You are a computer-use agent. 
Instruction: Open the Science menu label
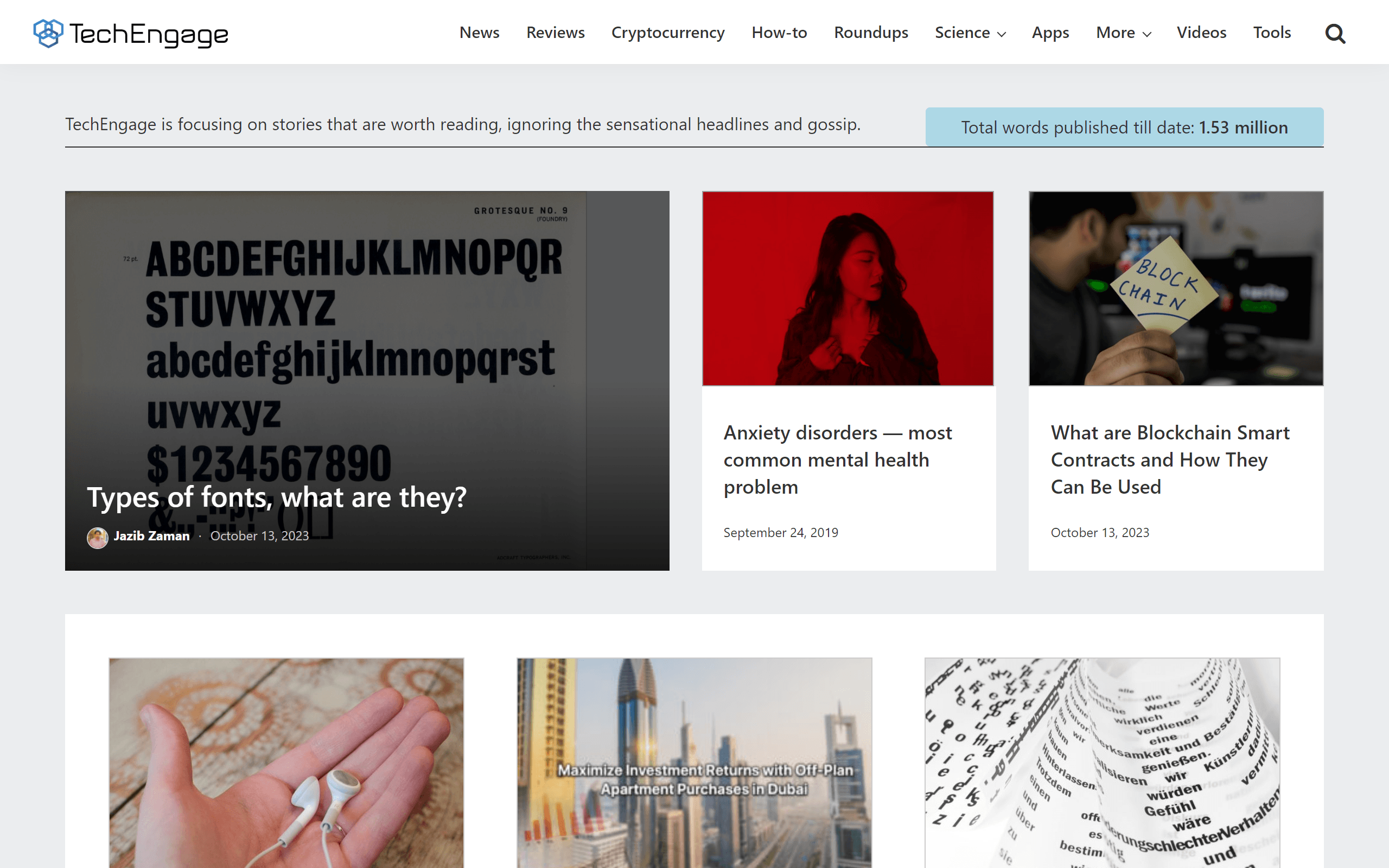pos(962,33)
